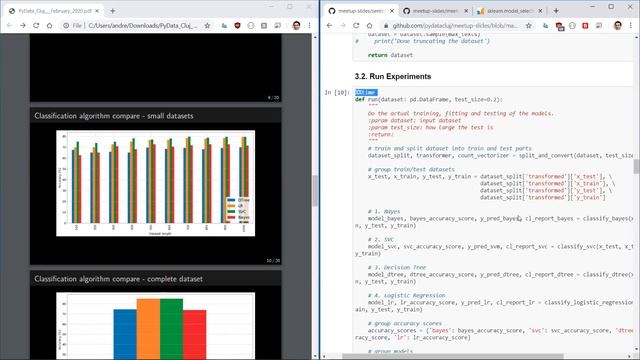Open profile avatar in GitHub browser window
The height and width of the screenshot is (360, 640).
tap(618, 26)
